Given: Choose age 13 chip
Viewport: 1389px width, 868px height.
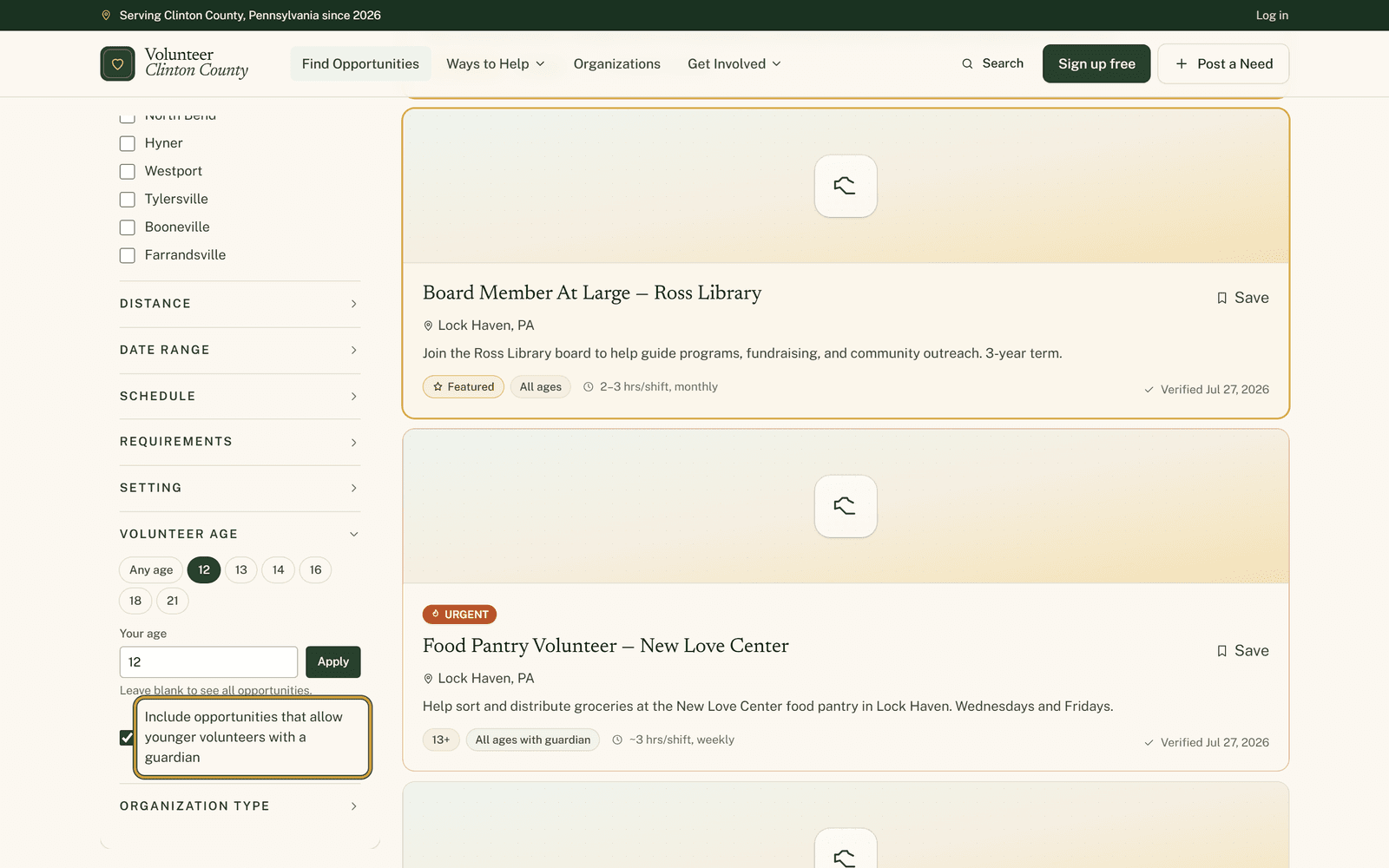Looking at the screenshot, I should pyautogui.click(x=241, y=570).
